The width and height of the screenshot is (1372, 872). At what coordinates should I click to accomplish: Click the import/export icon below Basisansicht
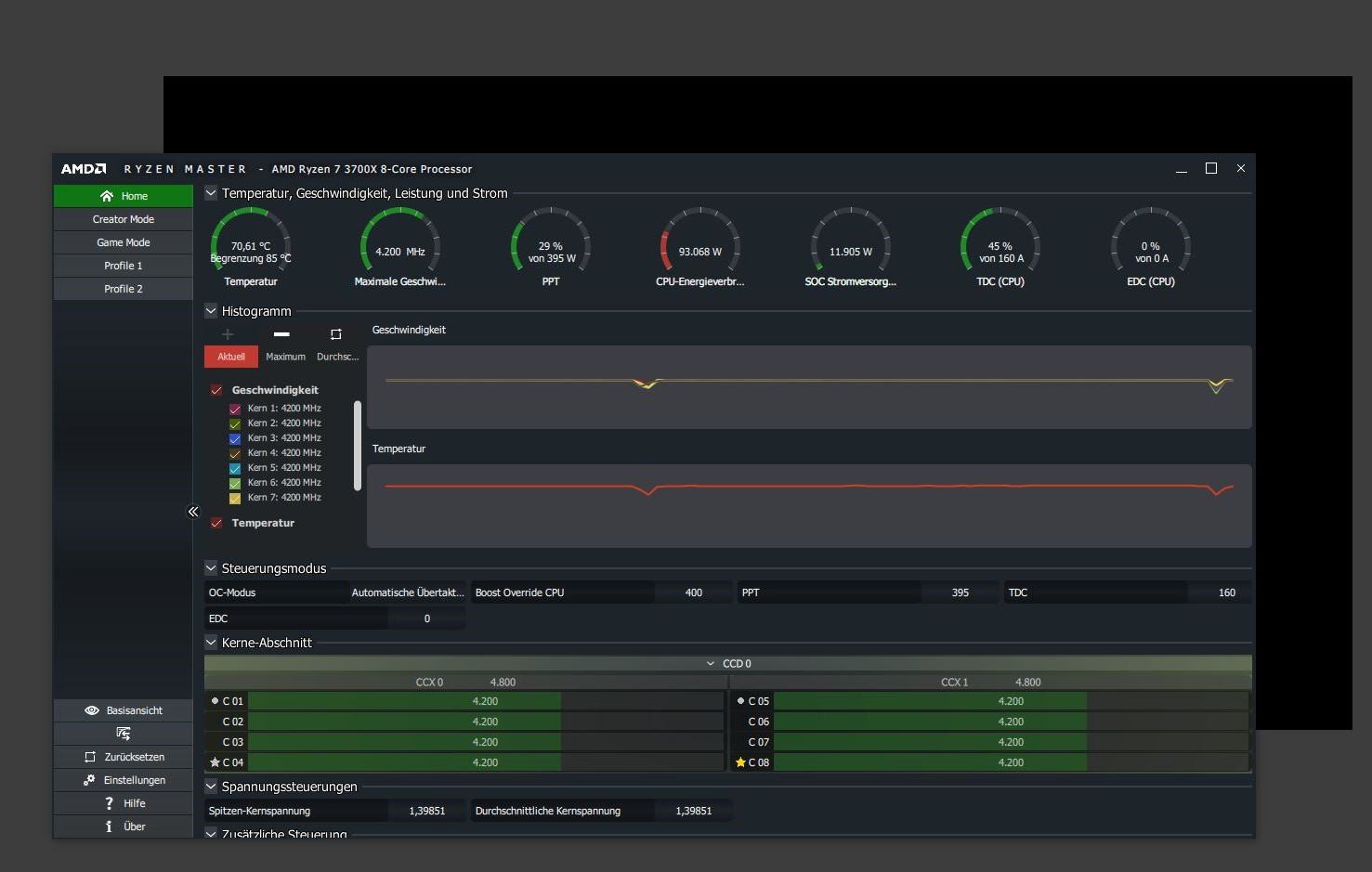(x=124, y=734)
